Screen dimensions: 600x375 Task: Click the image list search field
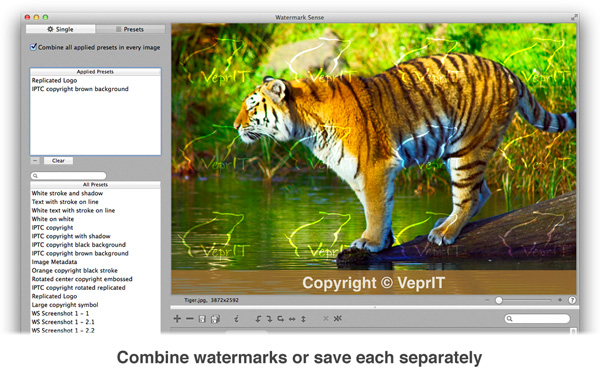(537, 318)
